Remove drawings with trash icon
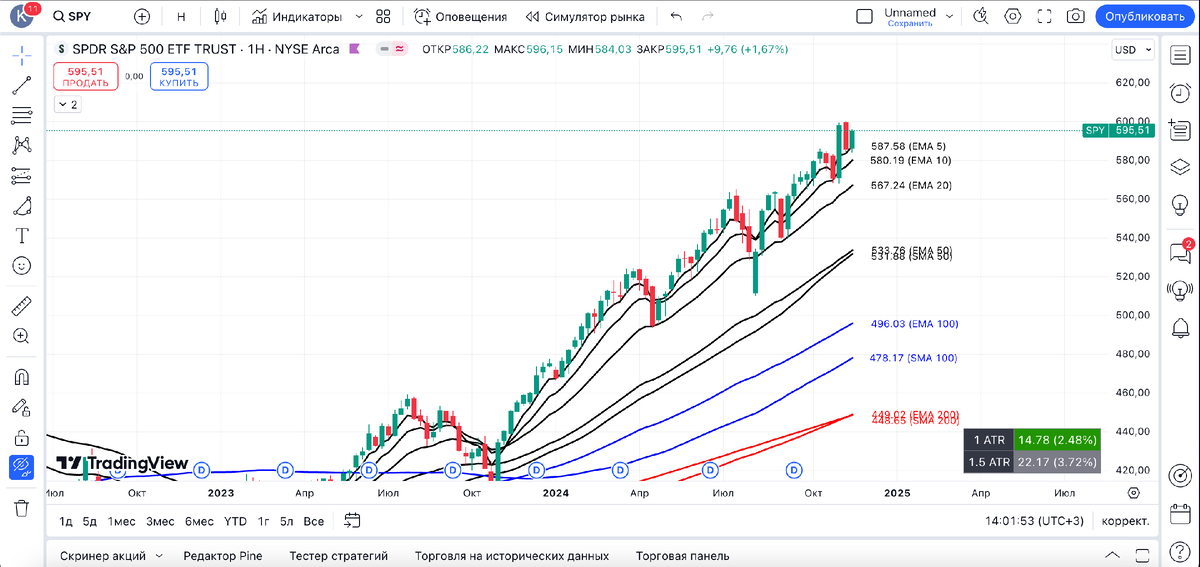 point(21,508)
